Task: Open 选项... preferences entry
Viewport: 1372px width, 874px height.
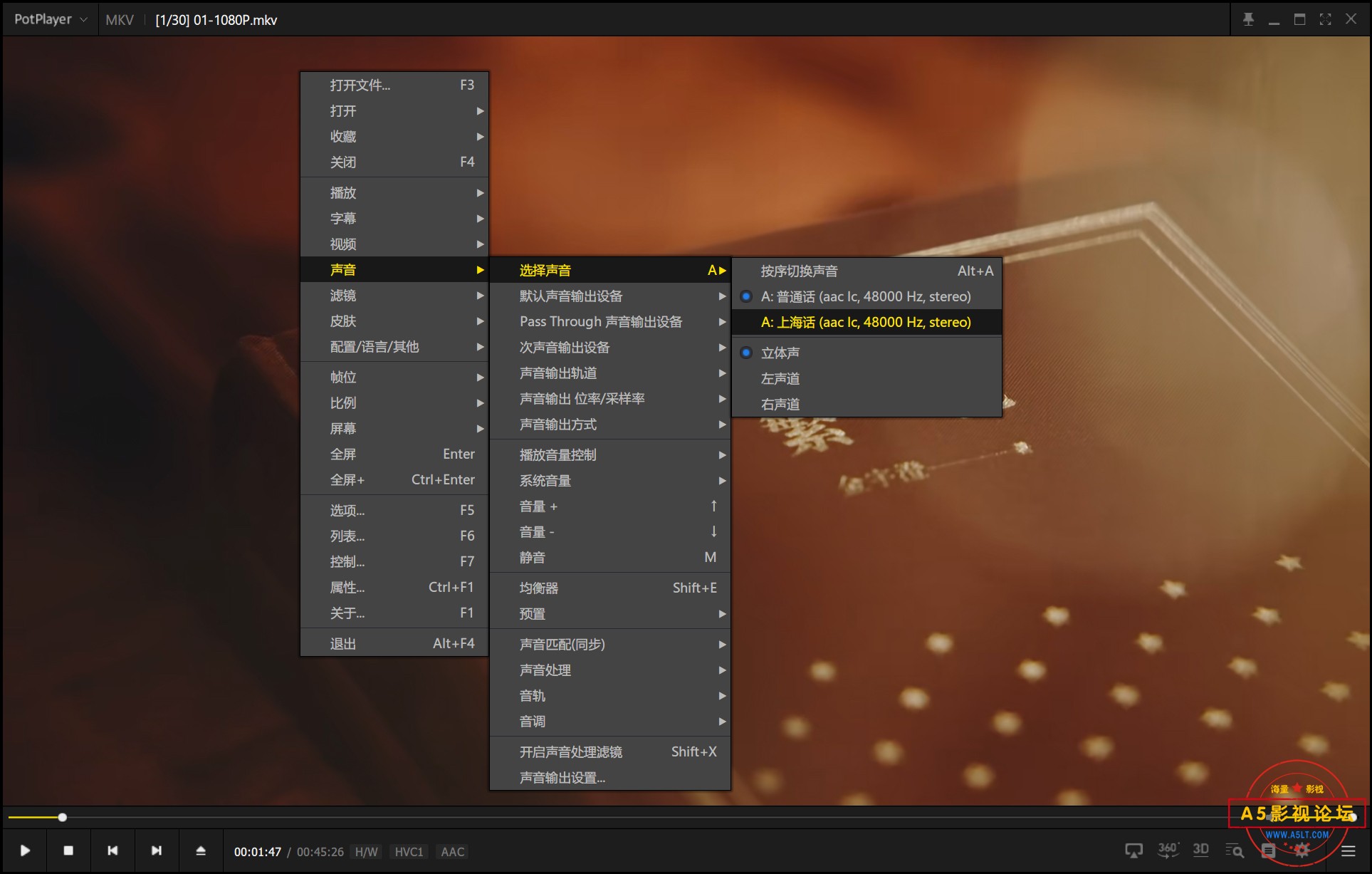Action: pyautogui.click(x=394, y=510)
